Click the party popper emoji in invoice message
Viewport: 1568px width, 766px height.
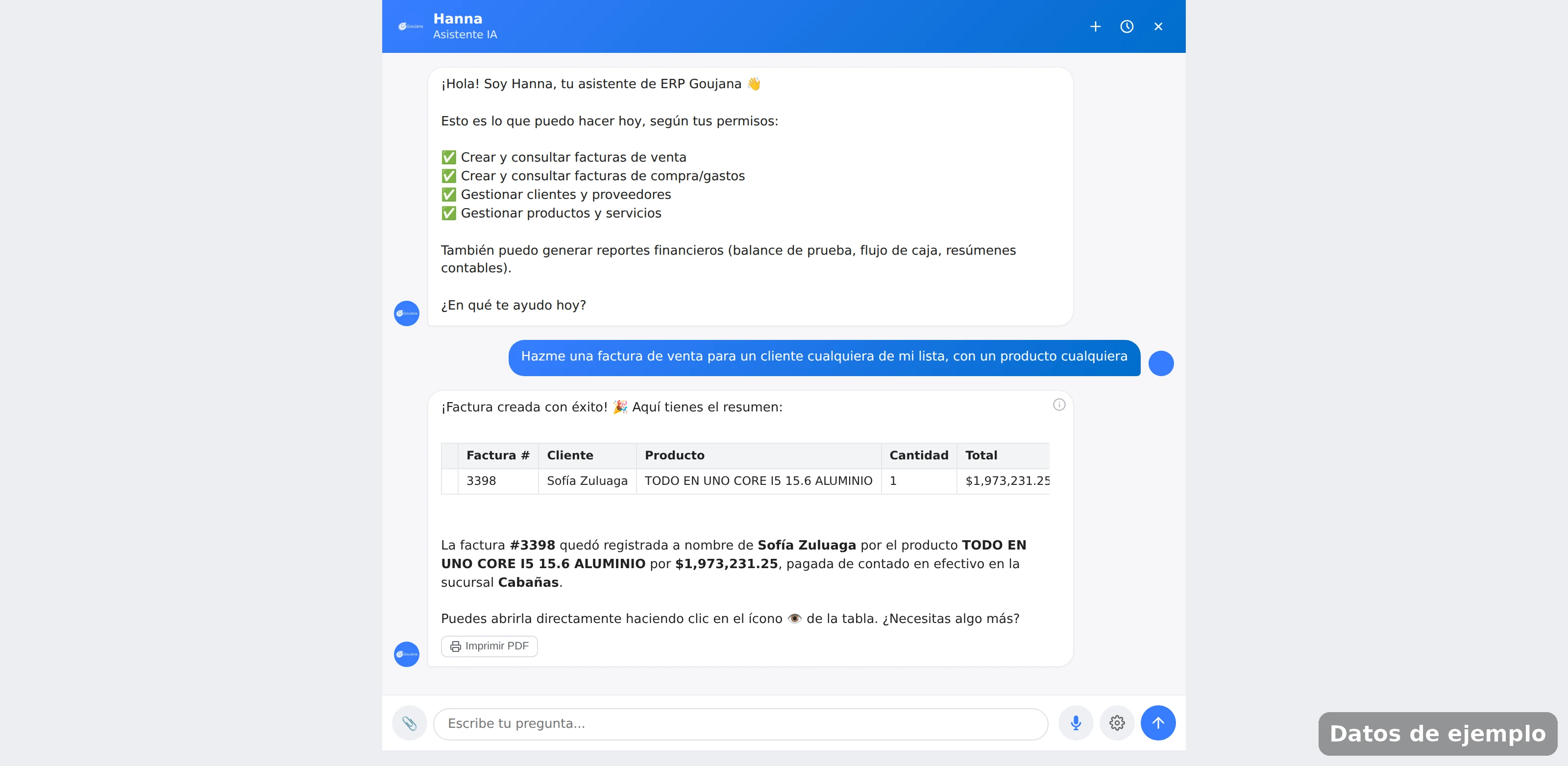620,407
